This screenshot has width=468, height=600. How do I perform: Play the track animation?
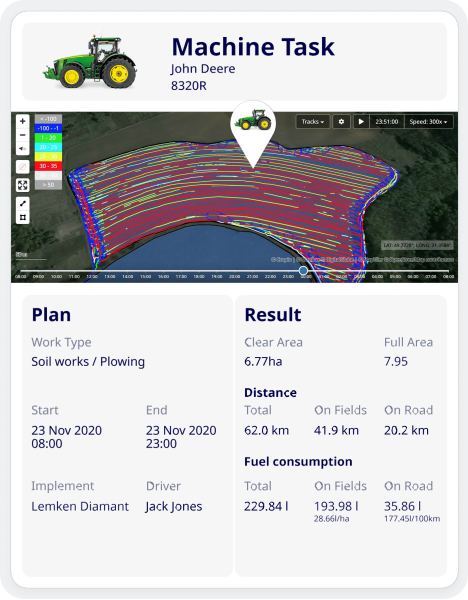(x=361, y=122)
